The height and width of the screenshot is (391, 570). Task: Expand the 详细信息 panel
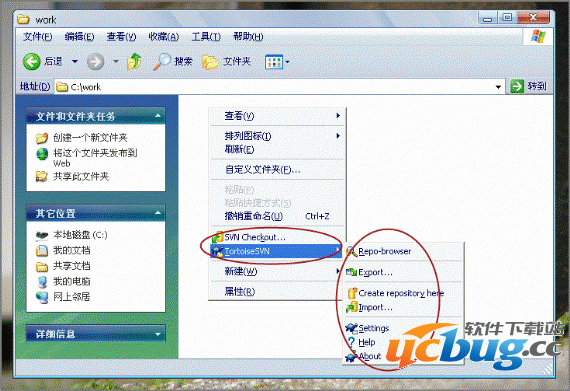[x=158, y=334]
